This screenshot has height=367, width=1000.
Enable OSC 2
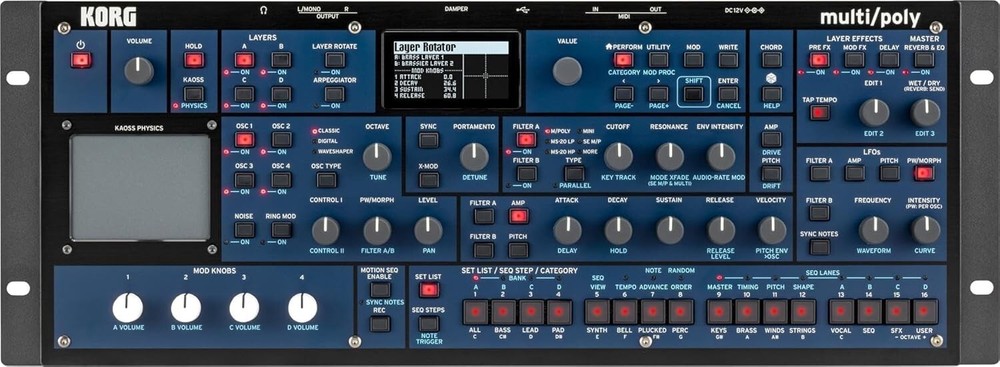(x=281, y=140)
